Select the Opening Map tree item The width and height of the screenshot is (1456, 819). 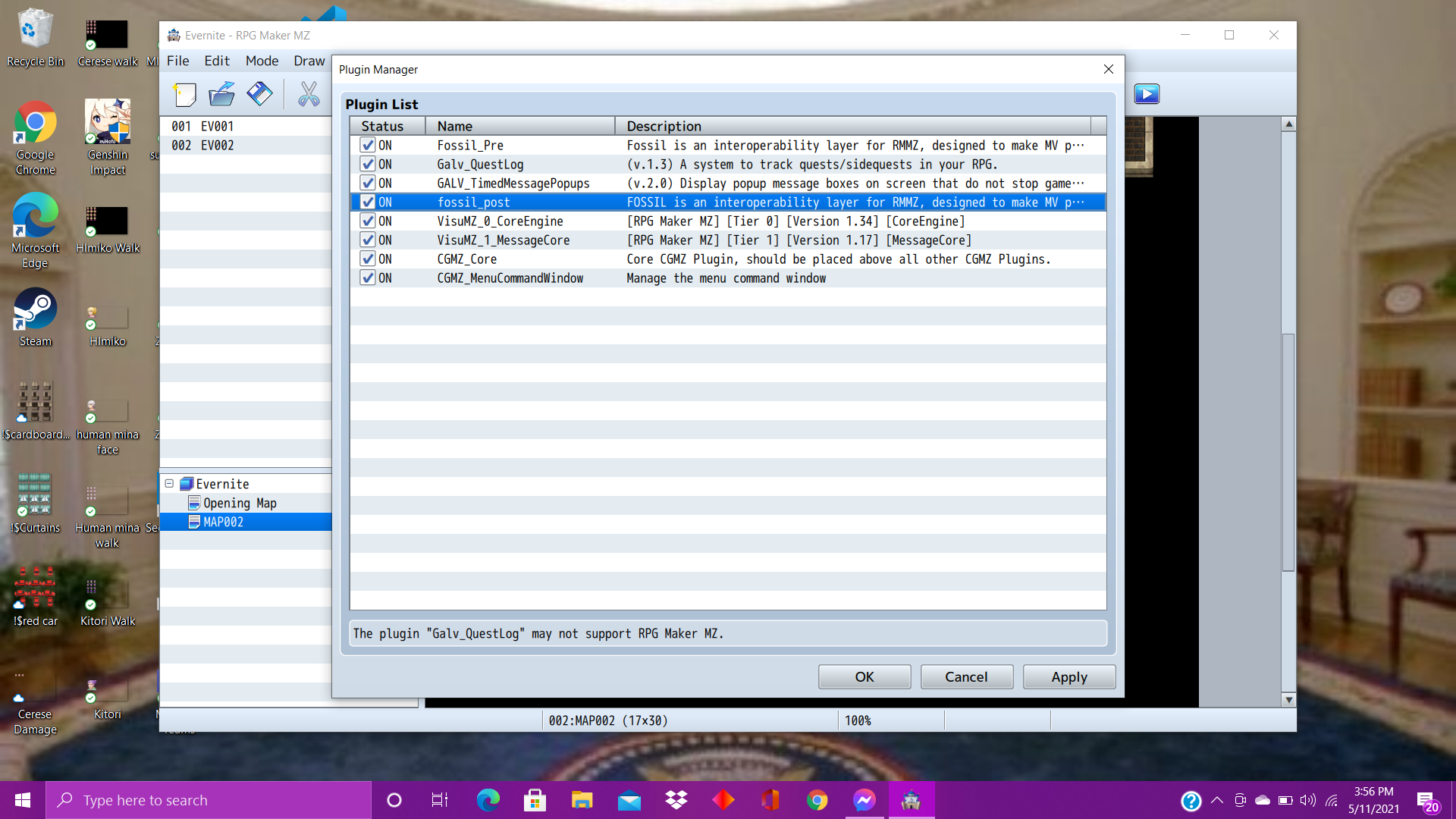240,503
